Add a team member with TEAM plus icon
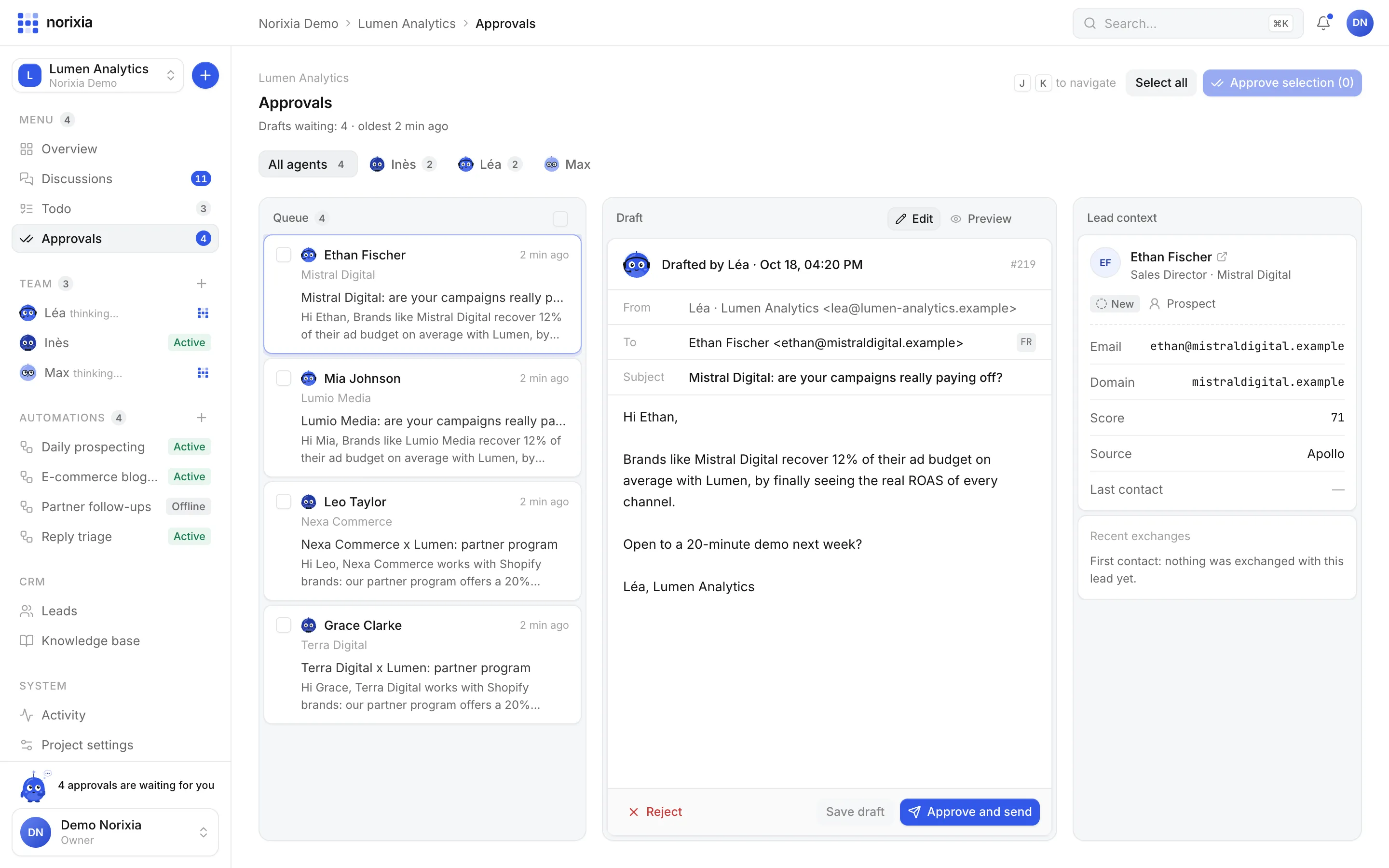This screenshot has width=1389, height=868. pos(202,284)
